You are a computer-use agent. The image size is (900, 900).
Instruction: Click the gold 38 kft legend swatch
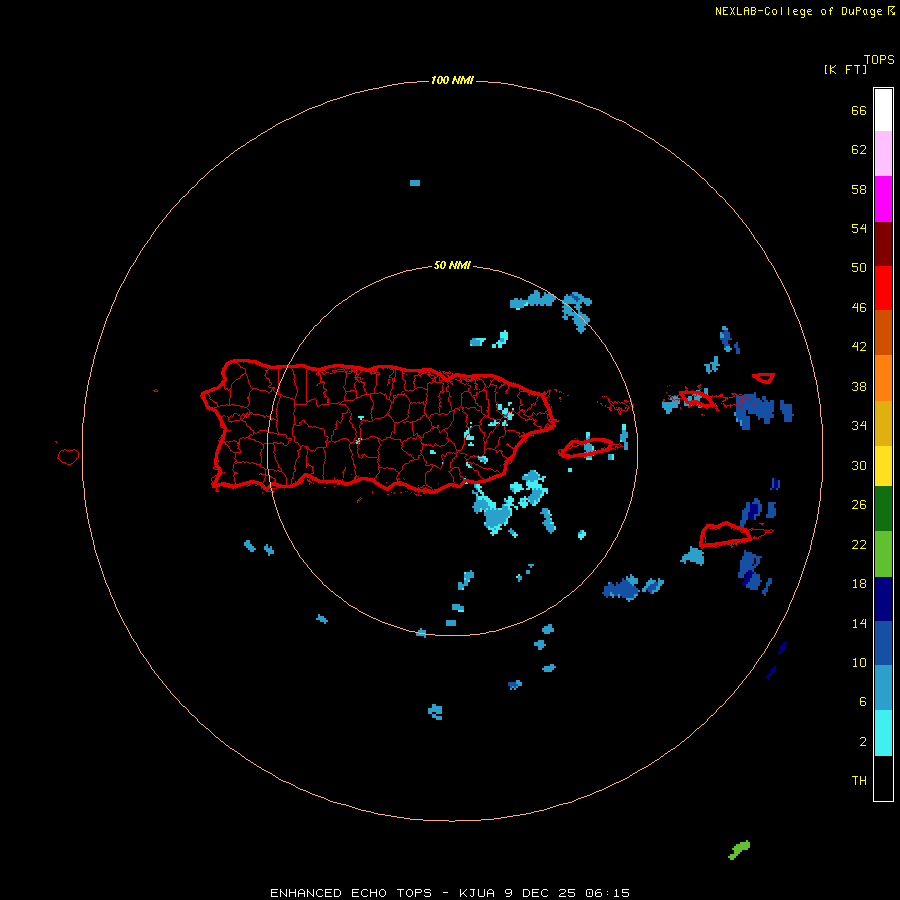click(883, 423)
